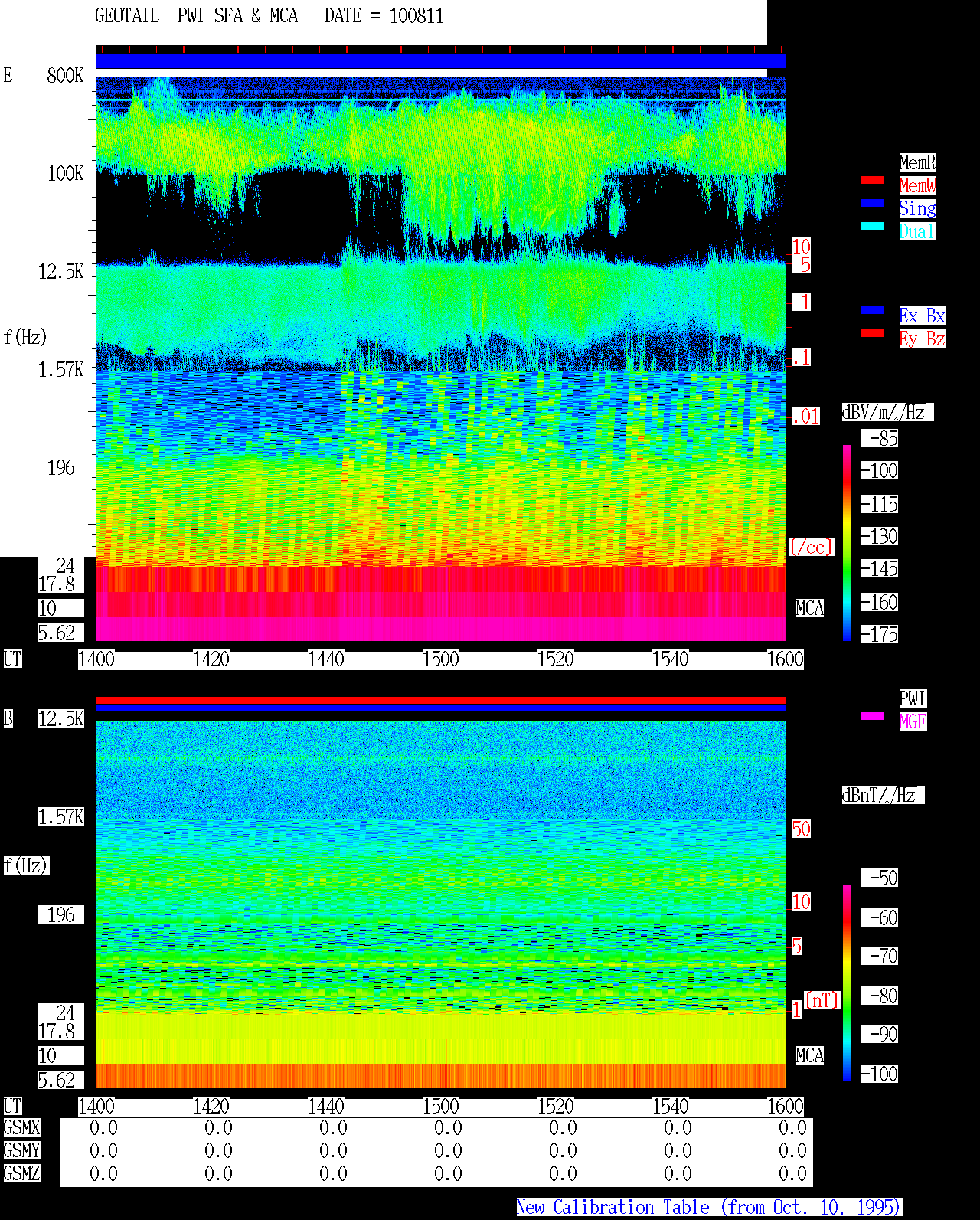Screen dimensions: 980x1220
Task: Click the 1500 UT tick of upper panel
Action: [441, 659]
